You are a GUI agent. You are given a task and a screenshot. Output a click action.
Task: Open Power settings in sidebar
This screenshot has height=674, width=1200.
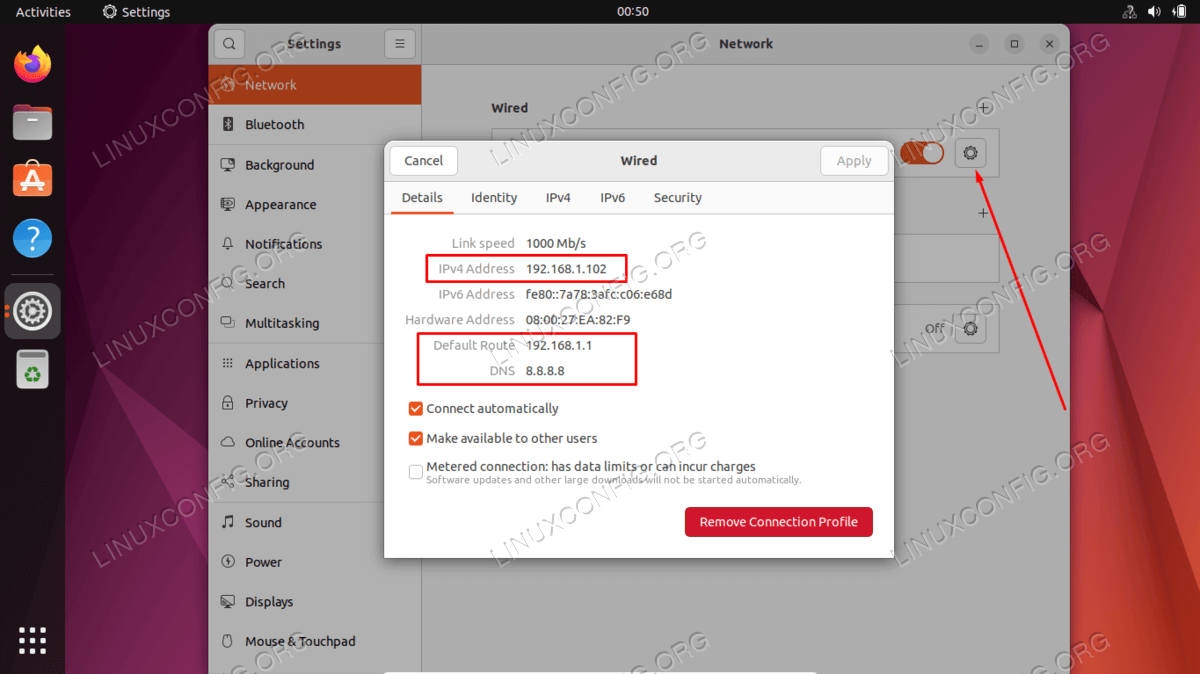click(x=314, y=562)
